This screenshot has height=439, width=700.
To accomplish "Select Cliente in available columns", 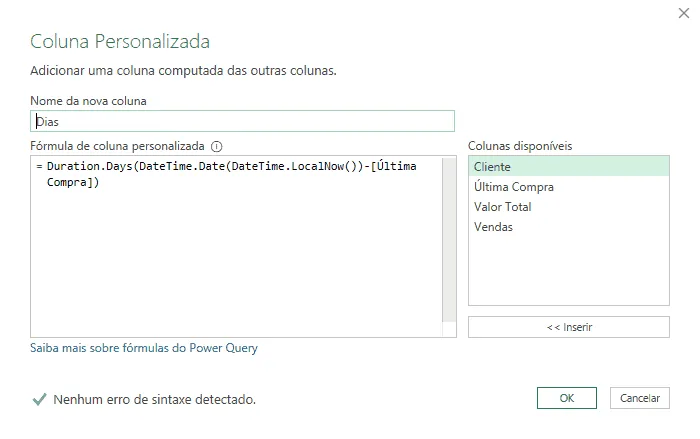I will point(568,167).
